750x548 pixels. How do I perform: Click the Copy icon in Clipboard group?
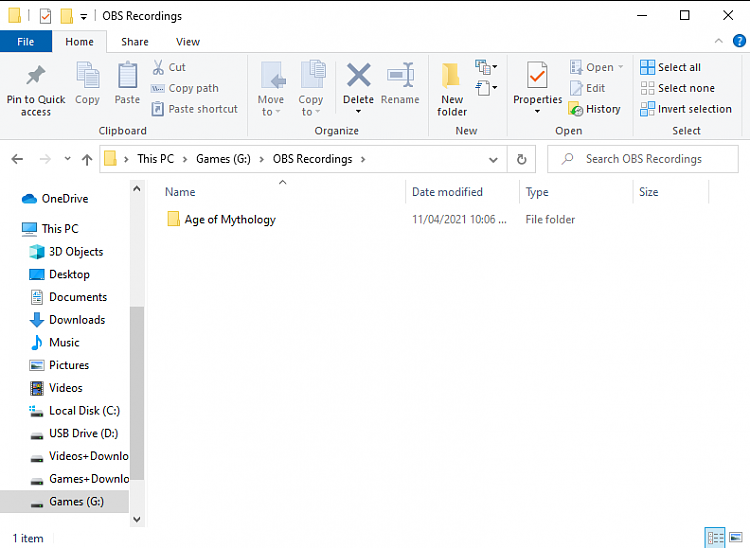[88, 75]
